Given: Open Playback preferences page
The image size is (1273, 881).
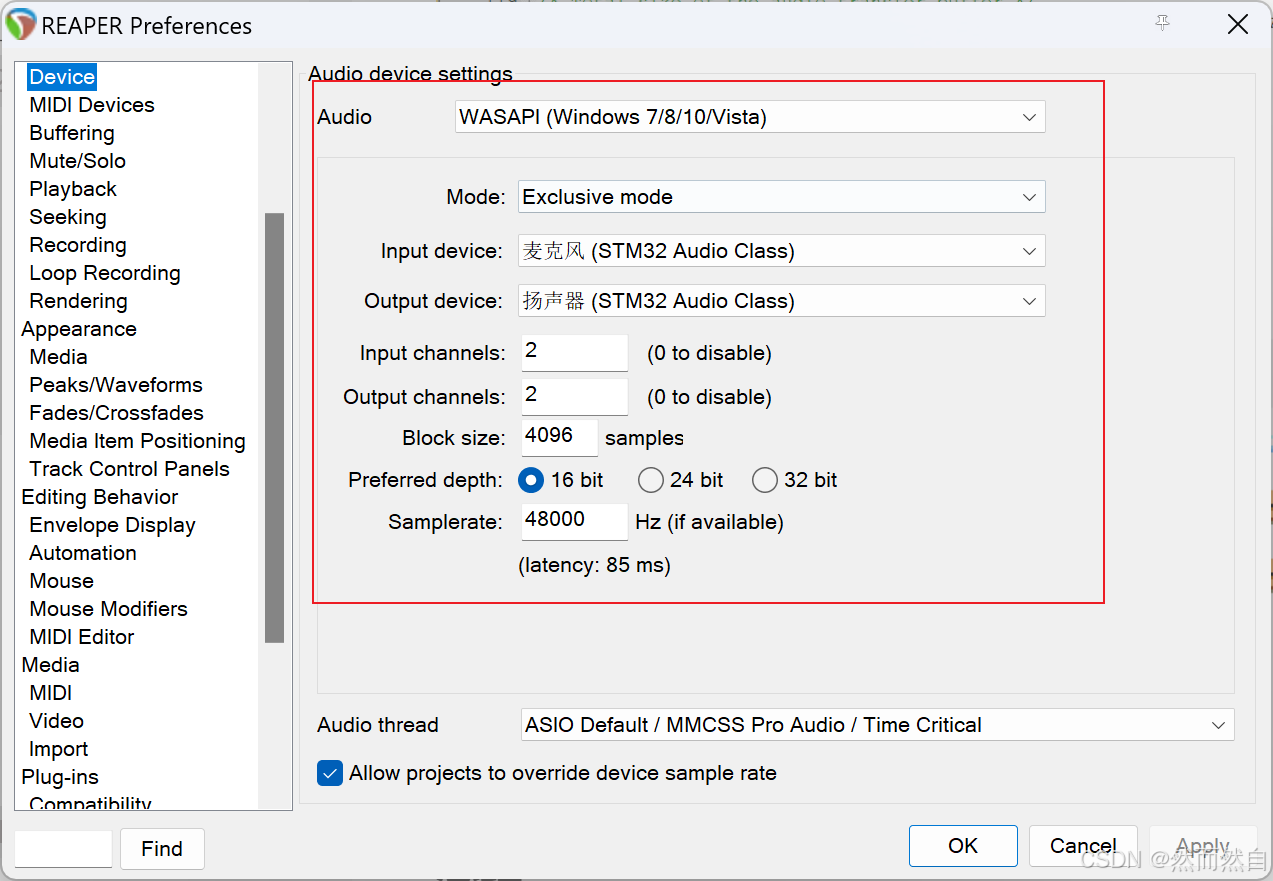Looking at the screenshot, I should click(x=73, y=189).
